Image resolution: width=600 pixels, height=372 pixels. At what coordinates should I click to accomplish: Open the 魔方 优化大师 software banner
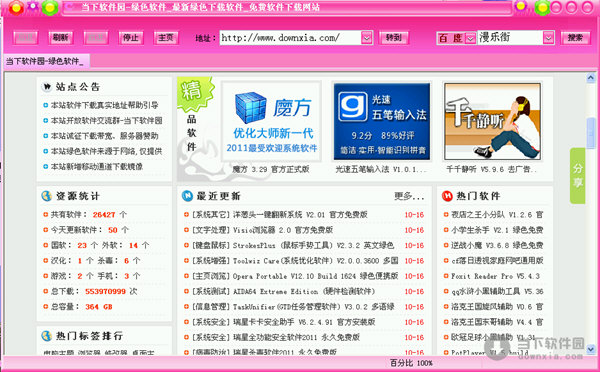(x=271, y=122)
